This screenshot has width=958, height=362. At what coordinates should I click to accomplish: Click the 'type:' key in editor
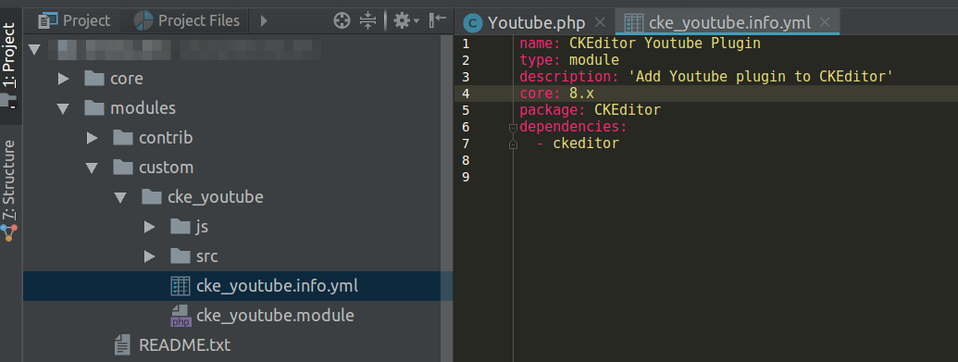click(x=540, y=60)
